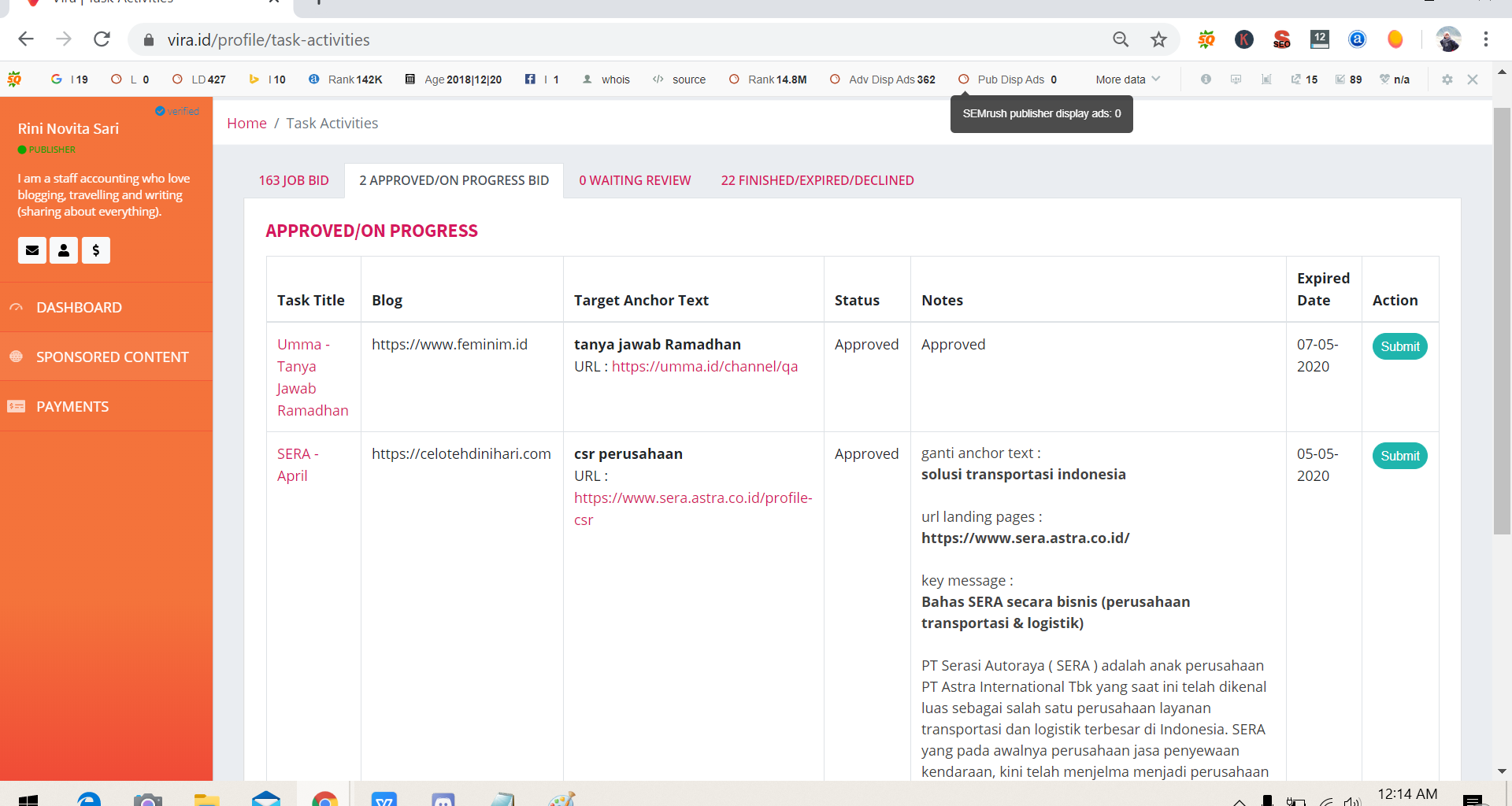Screen dimensions: 1512x806
Task: Go back with the browser back arrow
Action: (26, 39)
